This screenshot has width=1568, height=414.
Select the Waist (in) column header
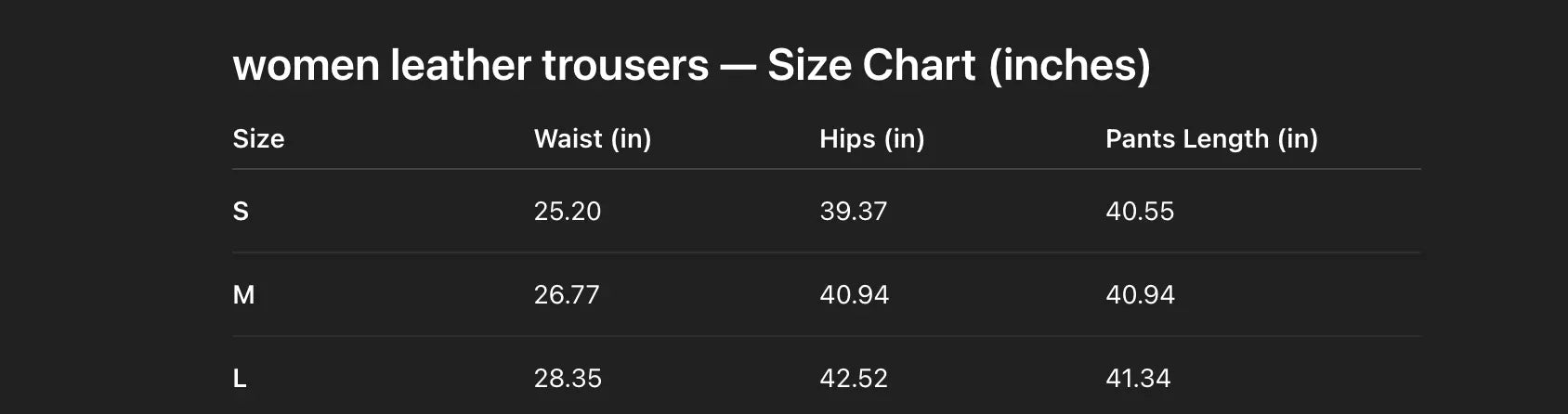coord(593,139)
